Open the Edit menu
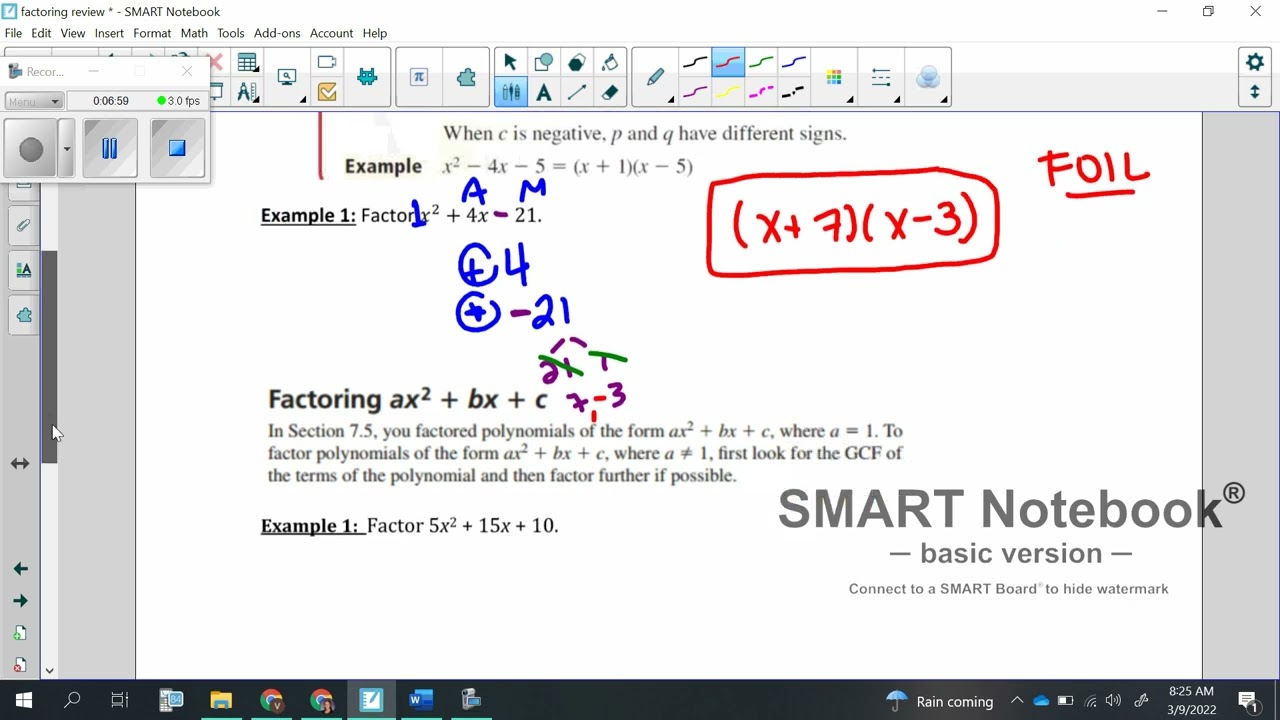1280x720 pixels. coord(41,33)
